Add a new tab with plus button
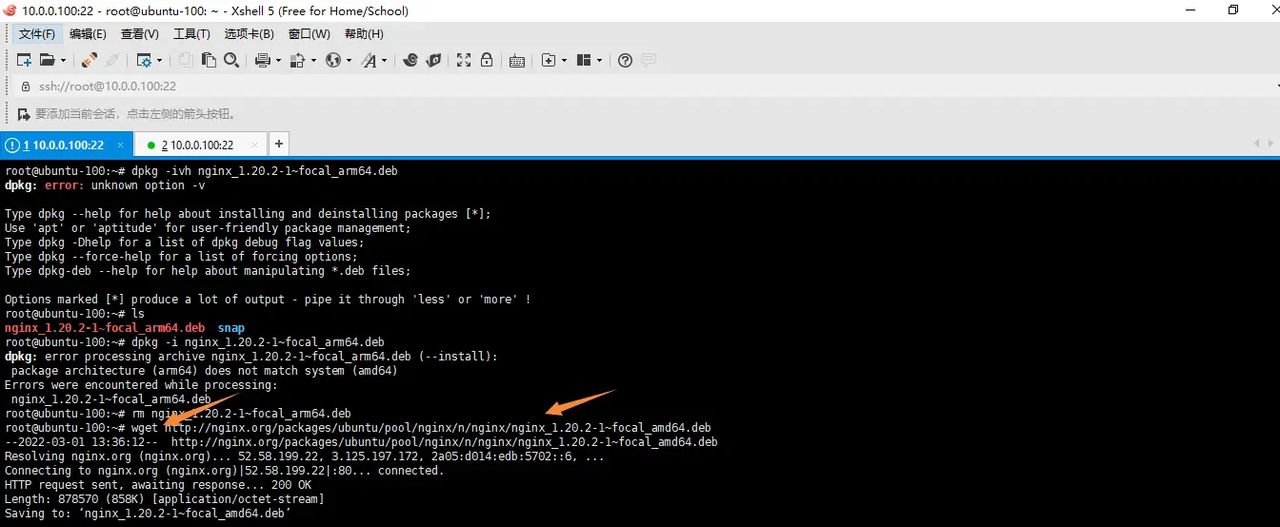This screenshot has height=527, width=1280. coord(279,144)
